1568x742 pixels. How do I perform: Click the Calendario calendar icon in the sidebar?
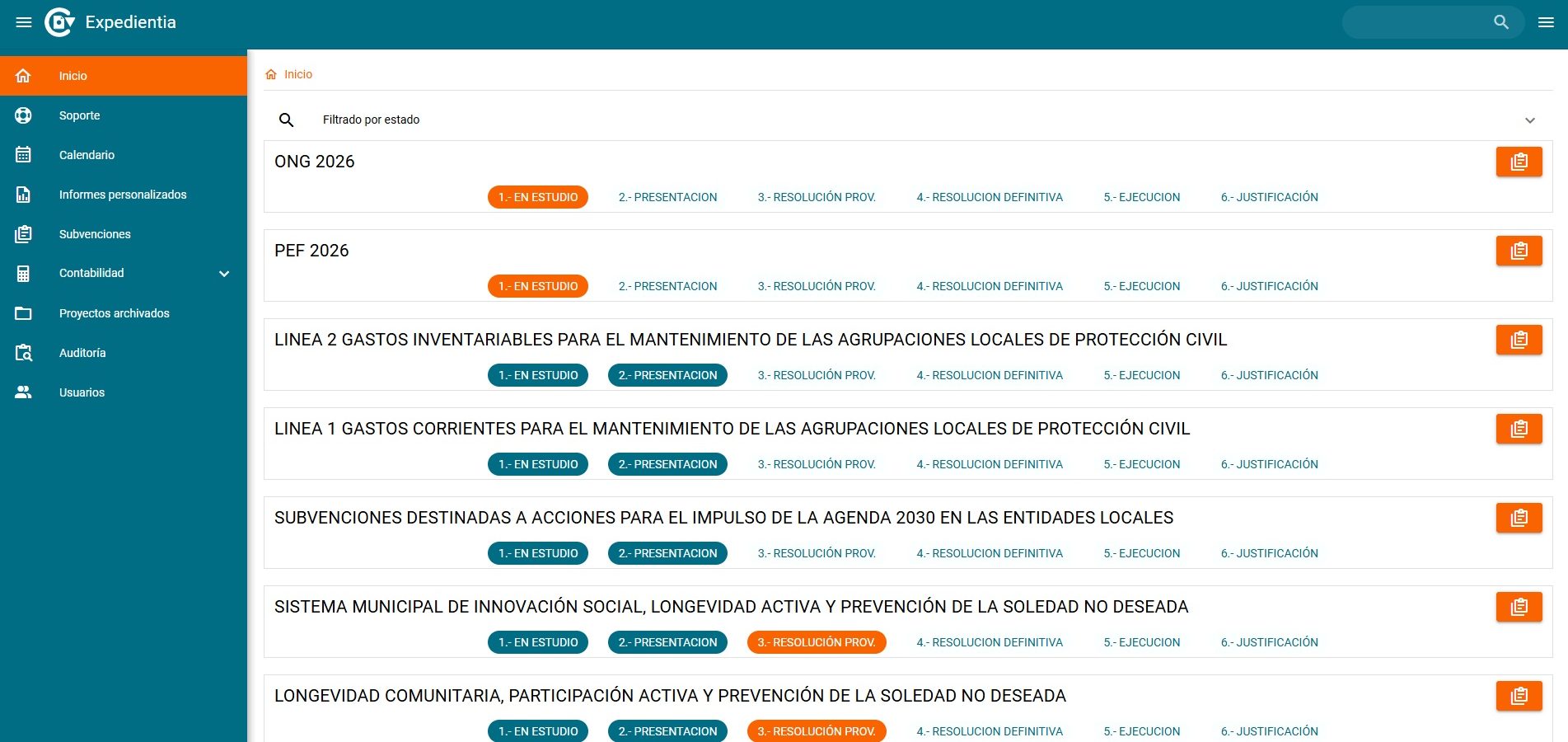click(x=23, y=155)
